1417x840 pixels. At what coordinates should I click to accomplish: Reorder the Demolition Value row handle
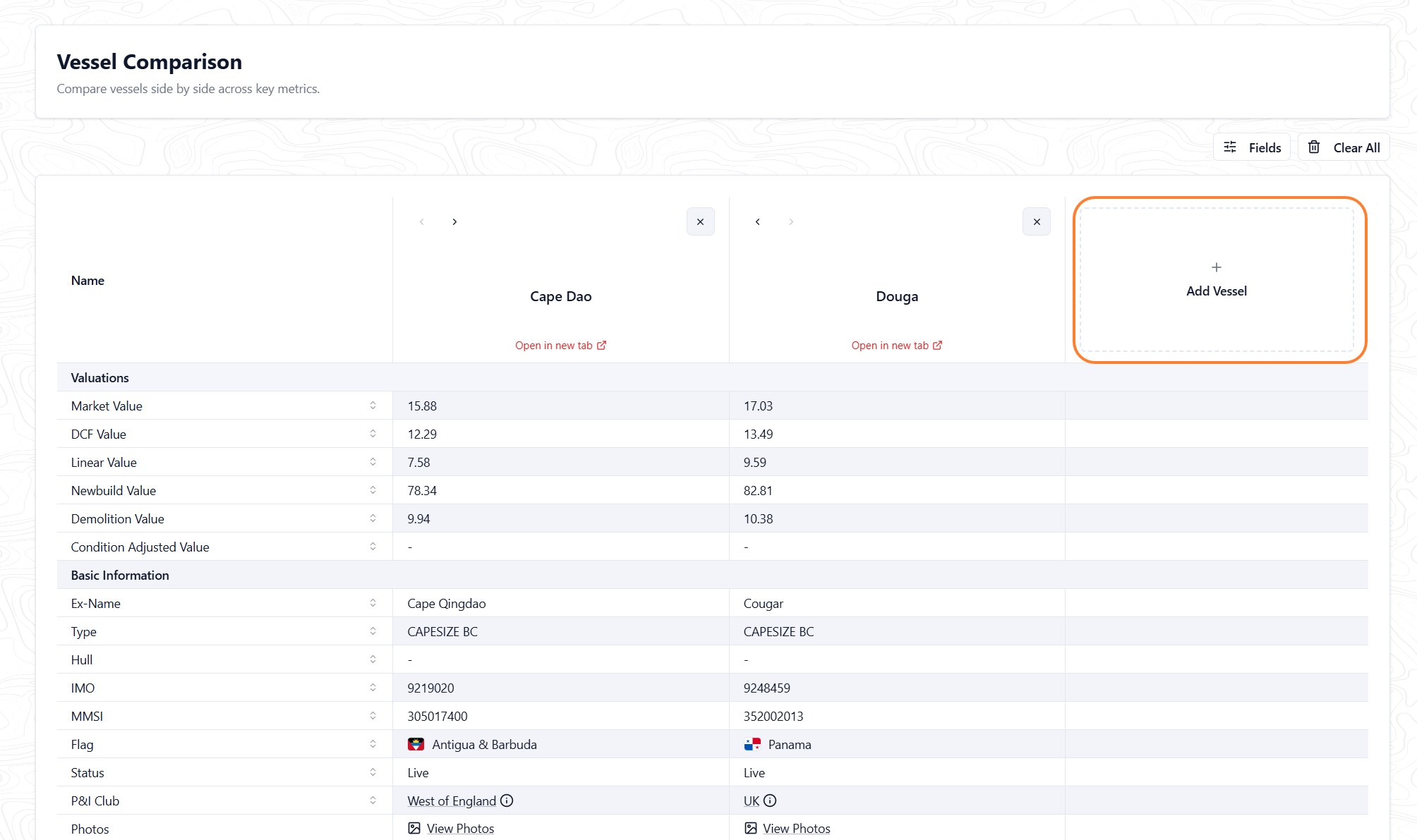coord(373,518)
